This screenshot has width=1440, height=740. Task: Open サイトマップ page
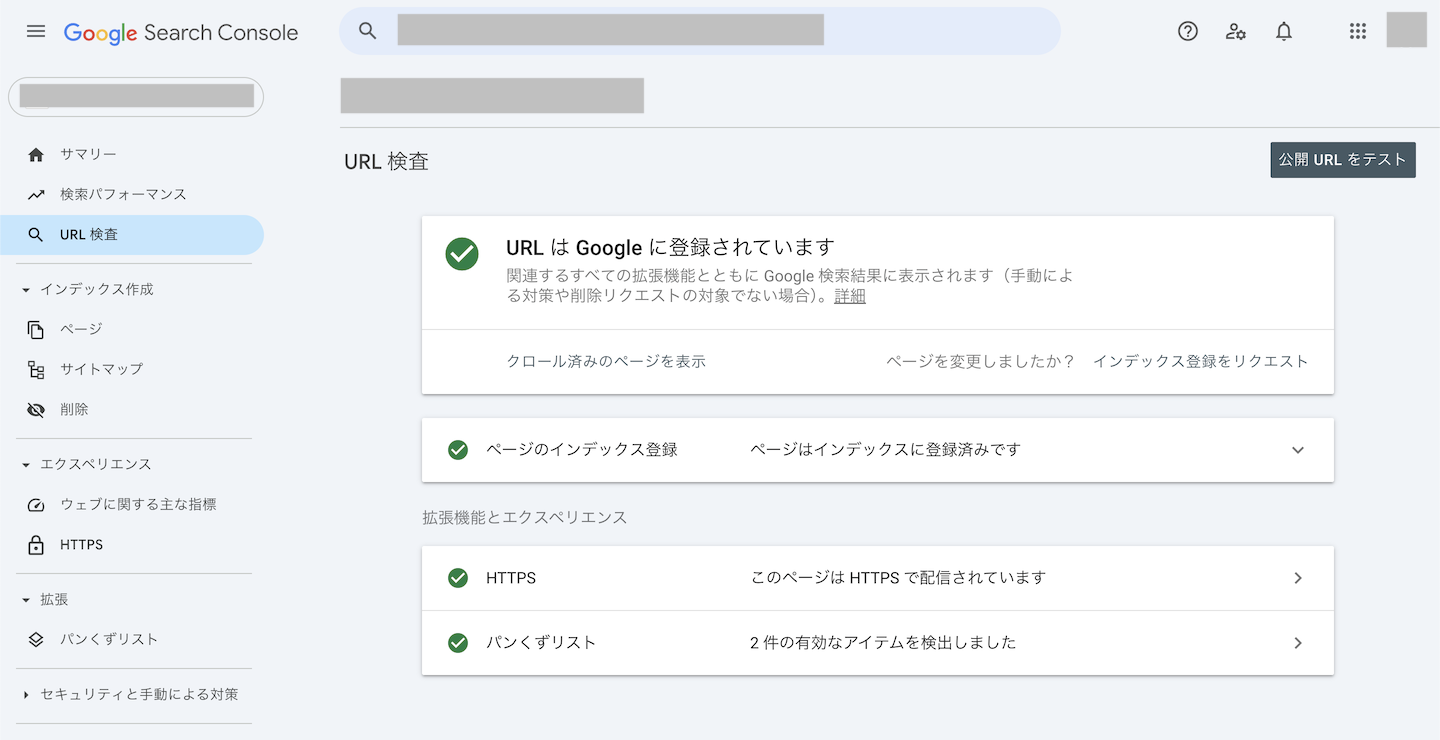(132, 369)
